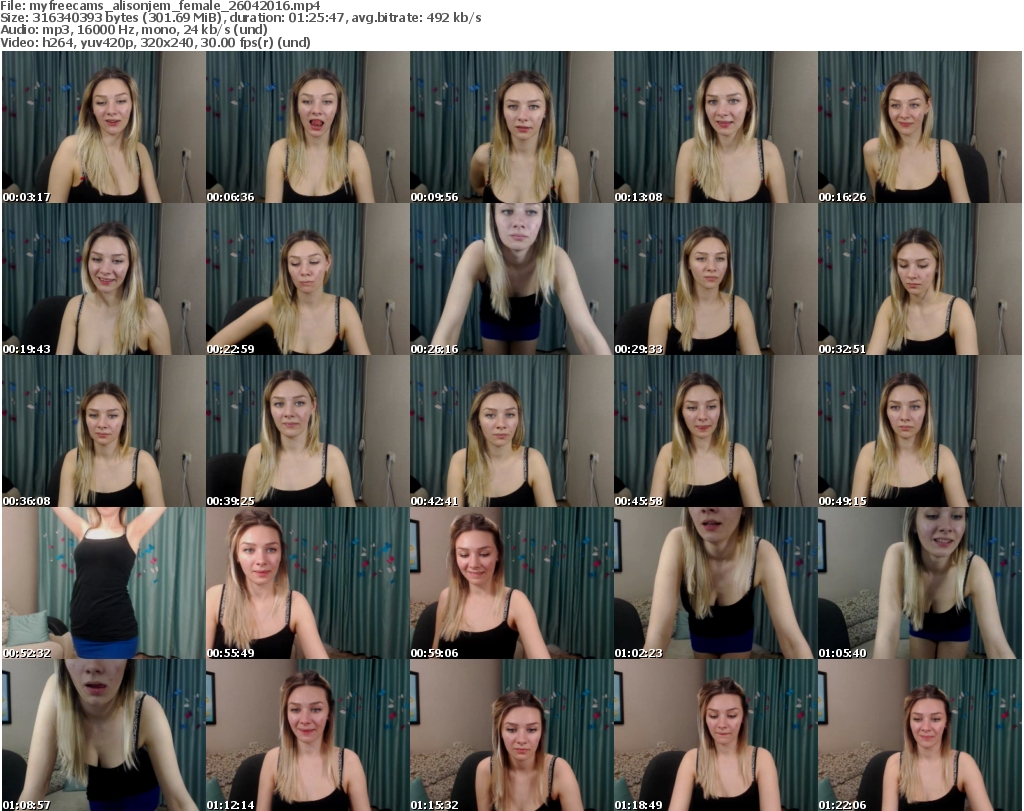This screenshot has height=811, width=1024.
Task: Click the 'Audio: mp3, 16000 Hz' line
Action: point(134,30)
